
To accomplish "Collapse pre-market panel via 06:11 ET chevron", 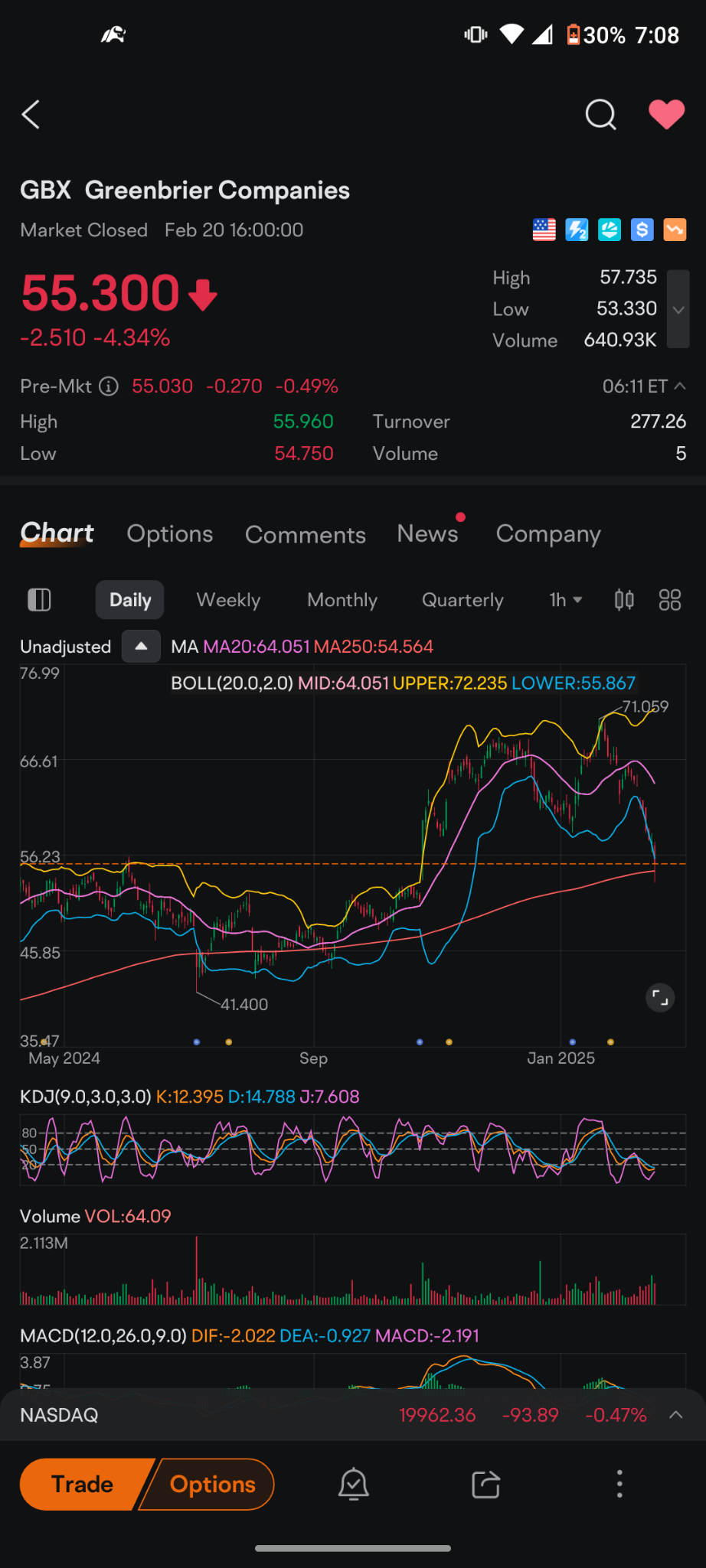I will (x=679, y=386).
